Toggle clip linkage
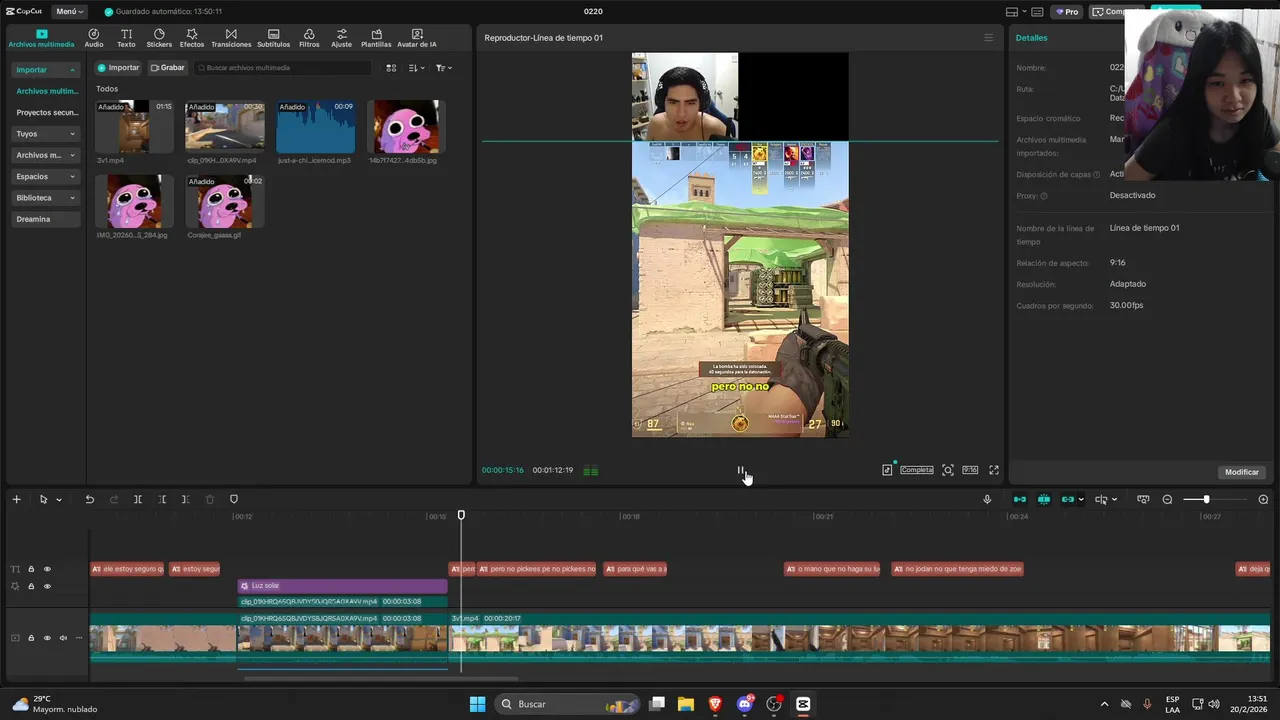The image size is (1280, 720). pos(1068,499)
